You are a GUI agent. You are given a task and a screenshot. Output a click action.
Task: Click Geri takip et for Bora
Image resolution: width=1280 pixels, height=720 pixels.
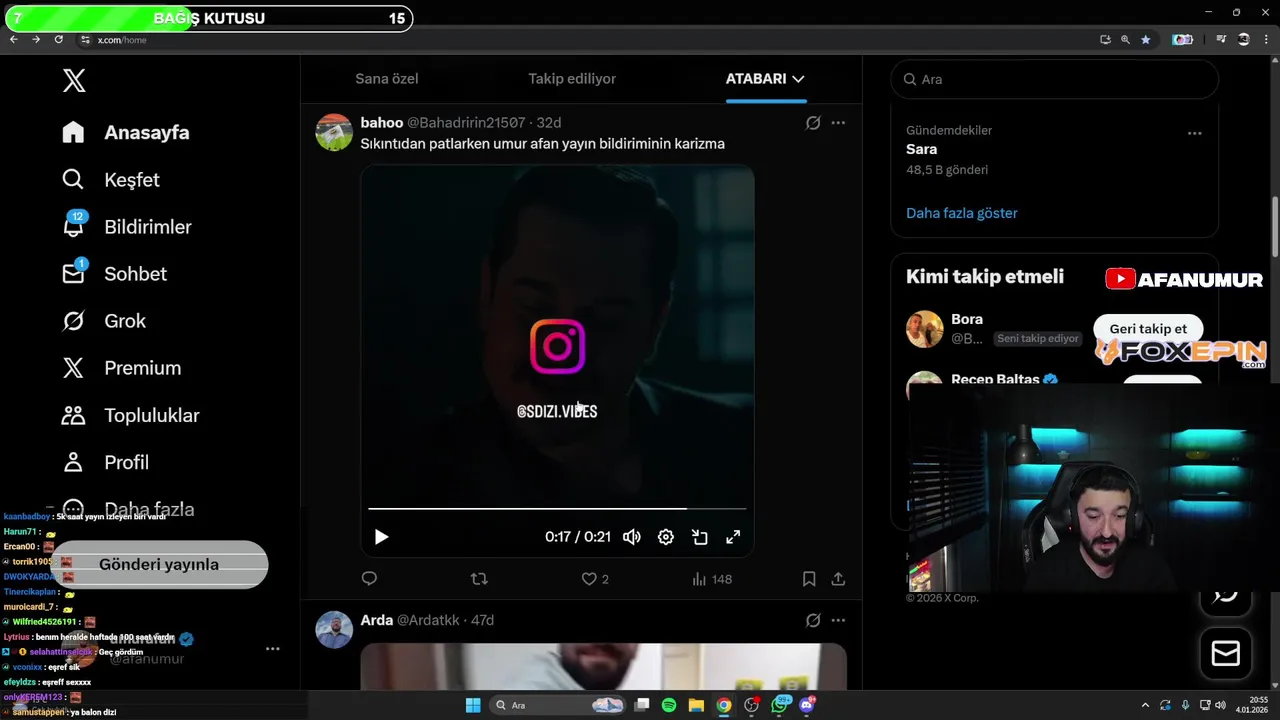1148,328
